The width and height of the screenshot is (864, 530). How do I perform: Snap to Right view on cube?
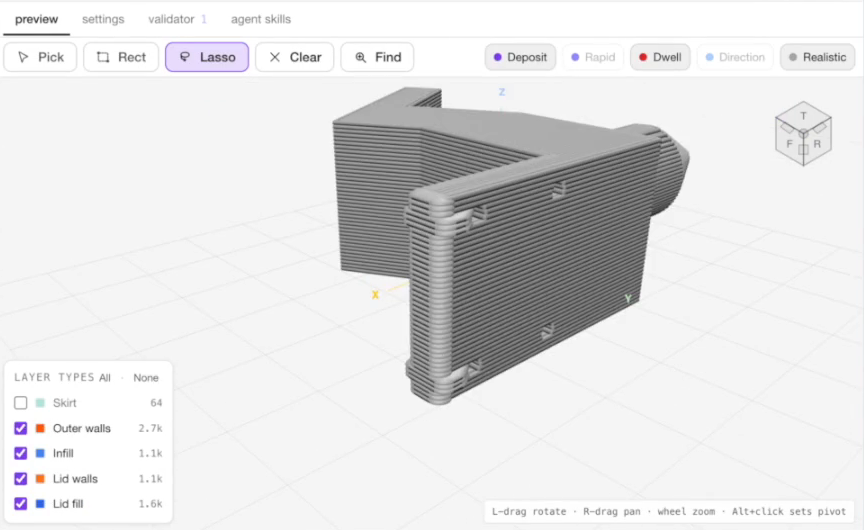point(817,144)
